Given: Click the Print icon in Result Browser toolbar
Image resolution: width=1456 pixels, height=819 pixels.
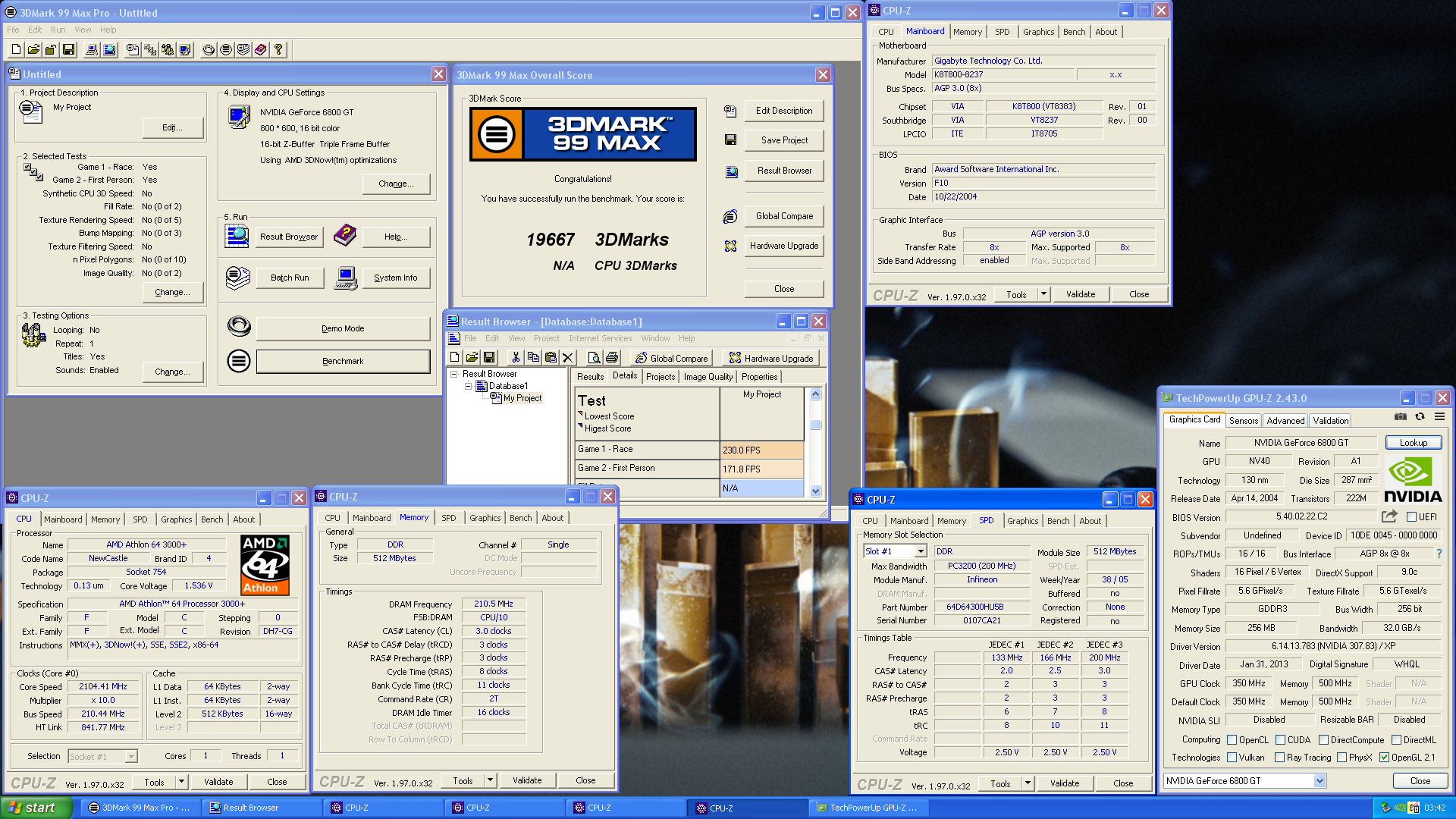Looking at the screenshot, I should point(612,357).
